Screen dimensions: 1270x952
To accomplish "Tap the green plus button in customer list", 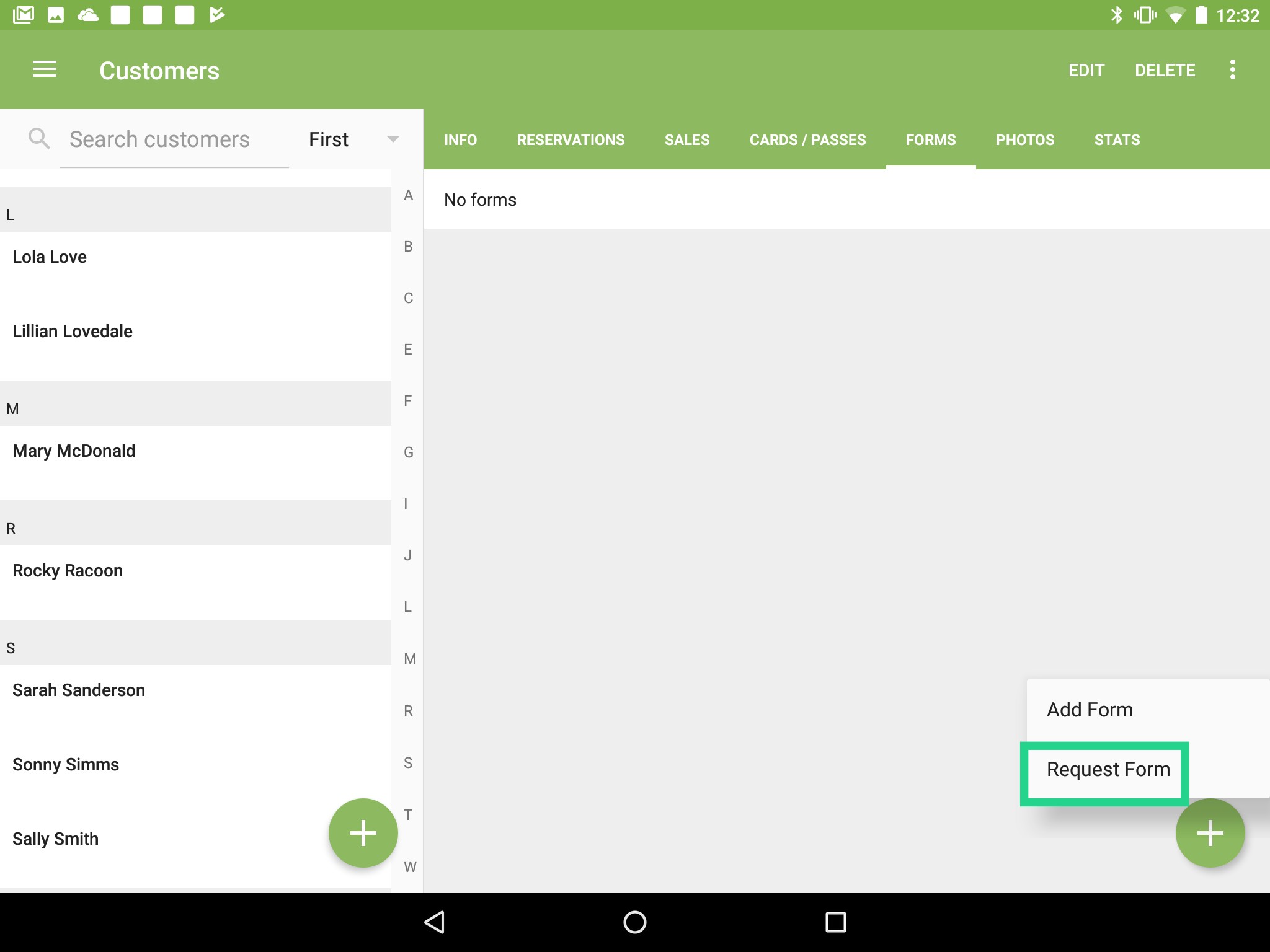I will coord(363,832).
